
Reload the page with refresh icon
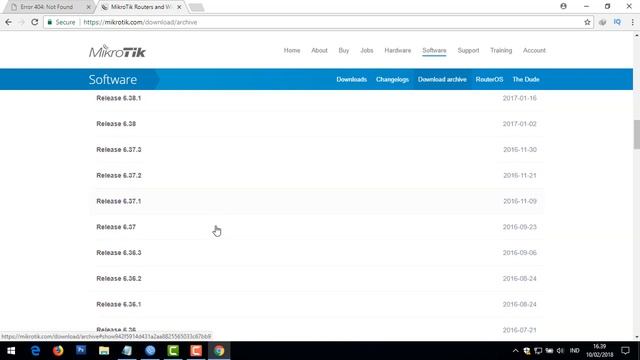35,22
